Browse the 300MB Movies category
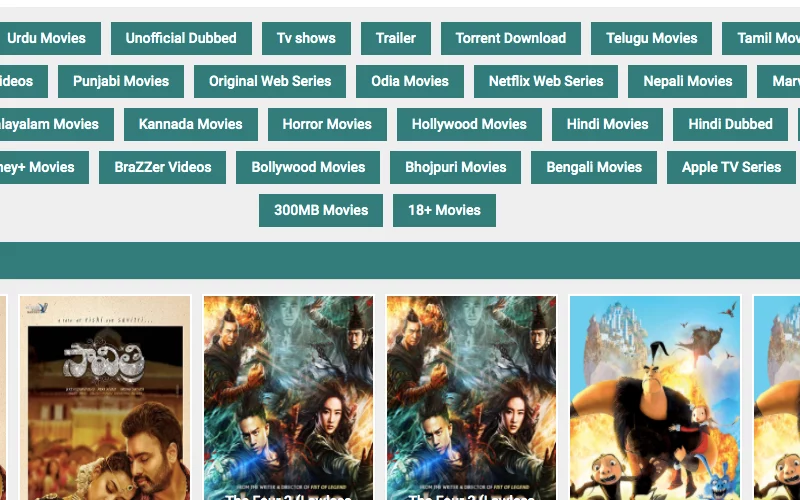 pos(321,210)
